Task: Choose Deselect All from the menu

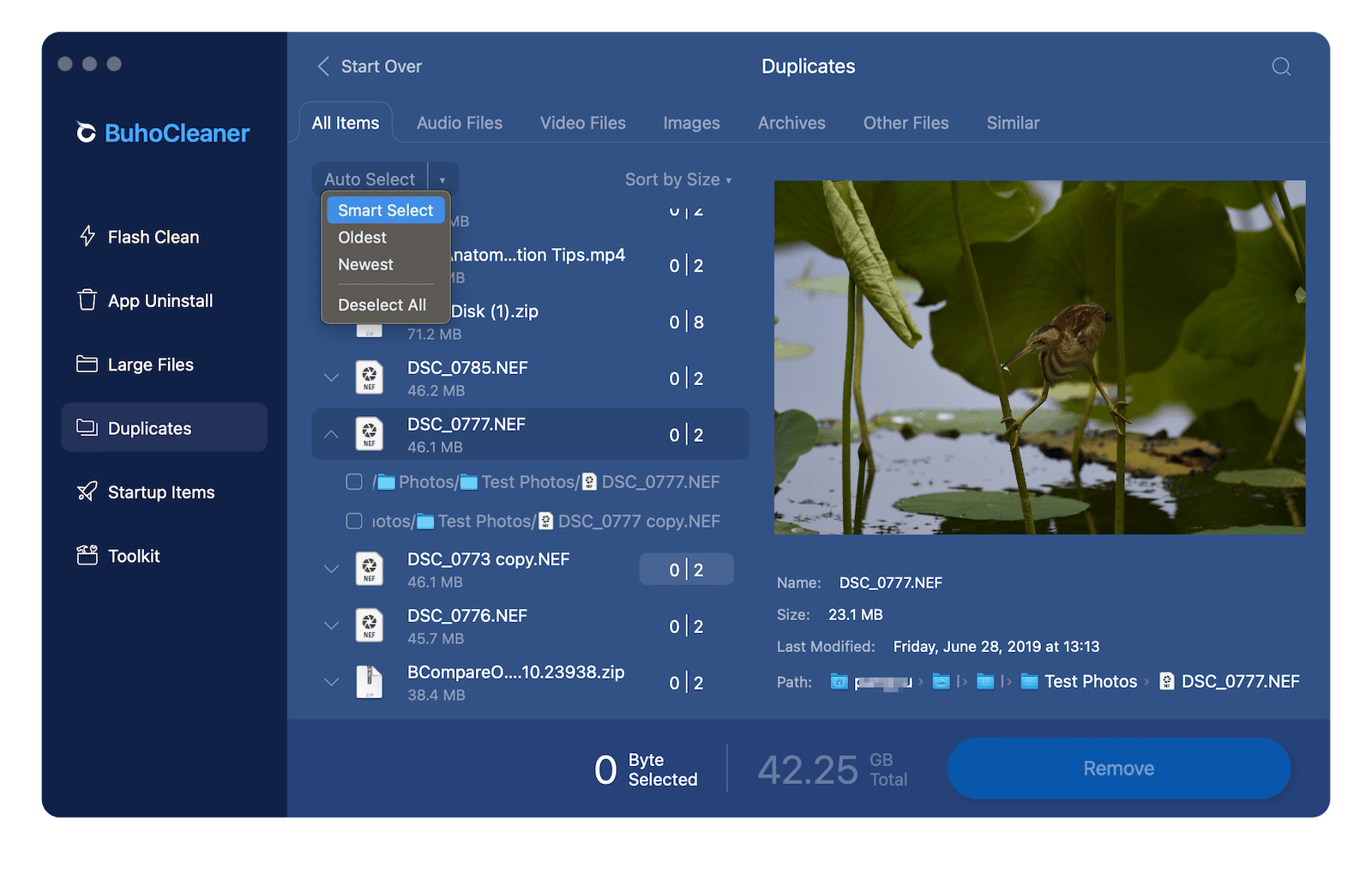Action: click(386, 305)
